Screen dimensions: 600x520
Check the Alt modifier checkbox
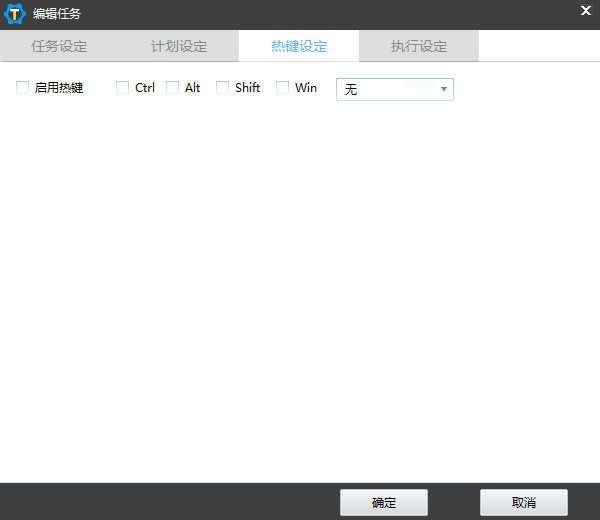point(173,88)
